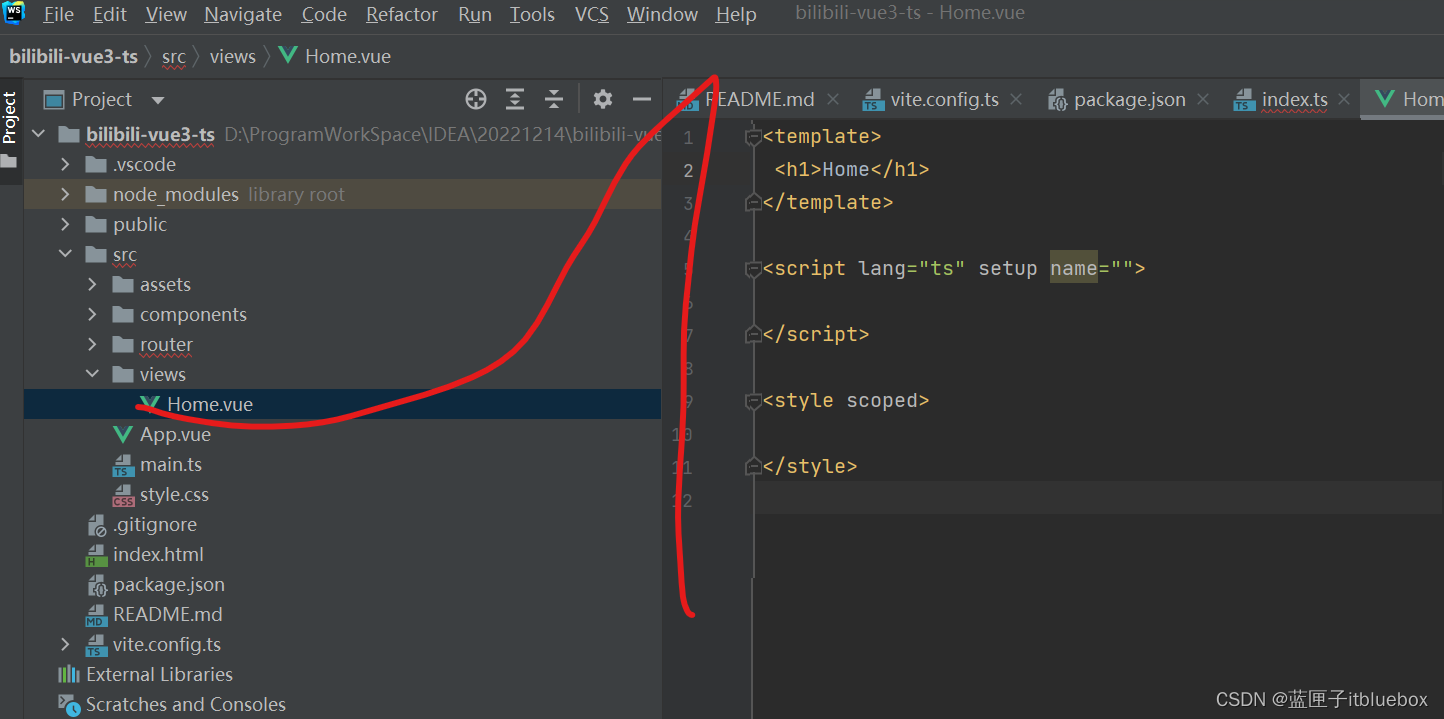The width and height of the screenshot is (1444, 719).
Task: Click the Scratches and Consoles icon
Action: 69,704
